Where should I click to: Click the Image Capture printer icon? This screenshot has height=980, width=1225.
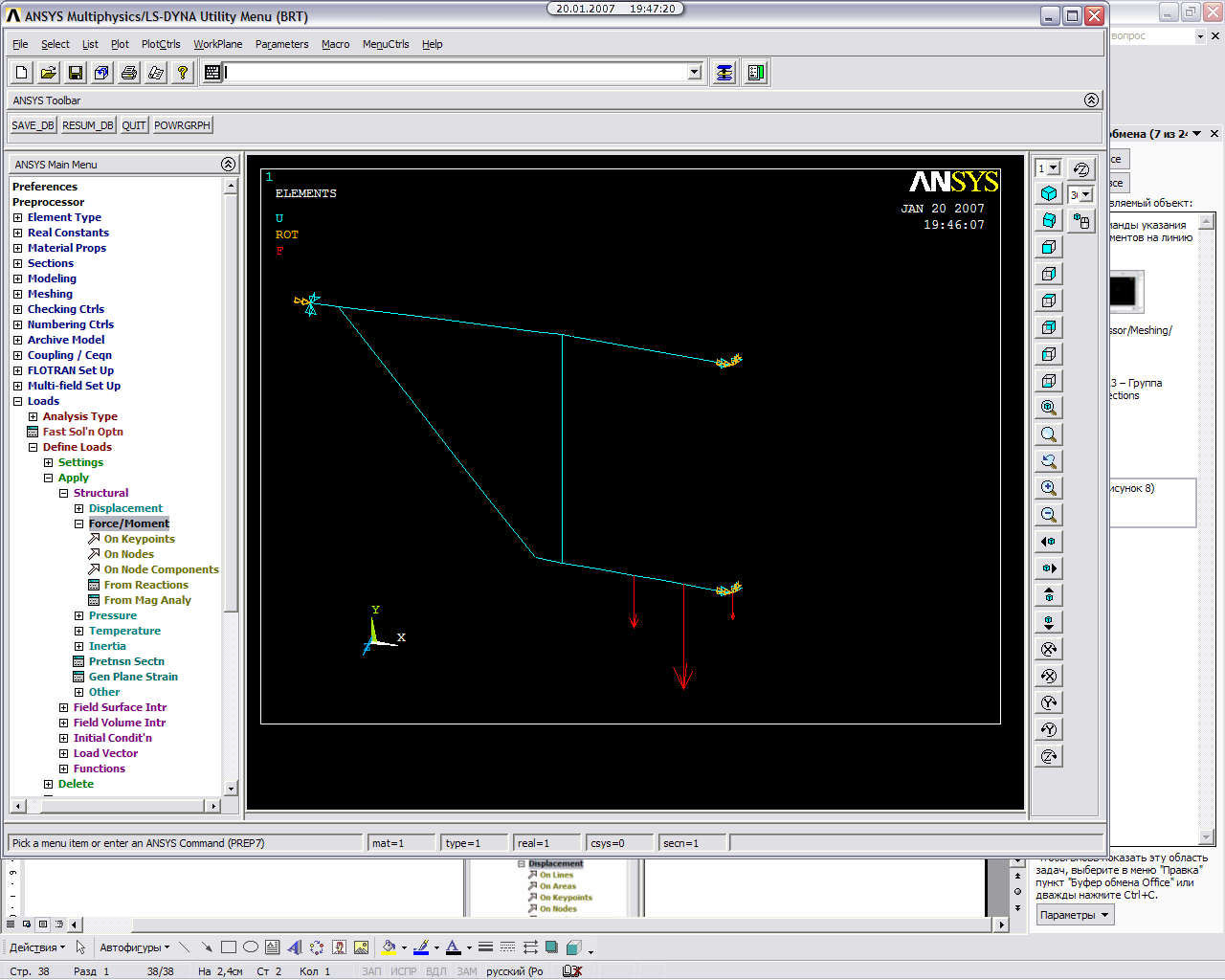(x=129, y=73)
